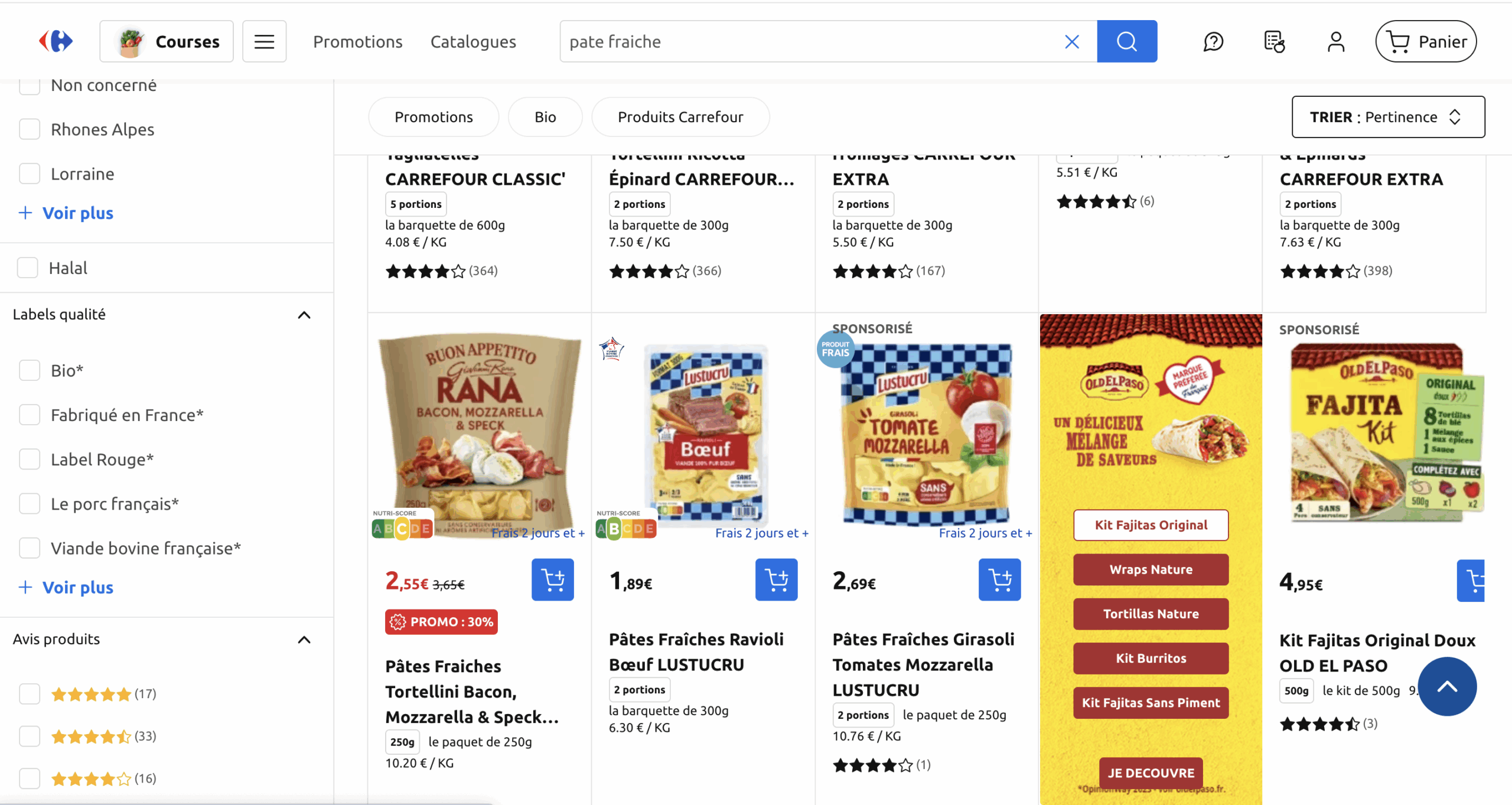Select the Promotions menu item

(x=357, y=41)
